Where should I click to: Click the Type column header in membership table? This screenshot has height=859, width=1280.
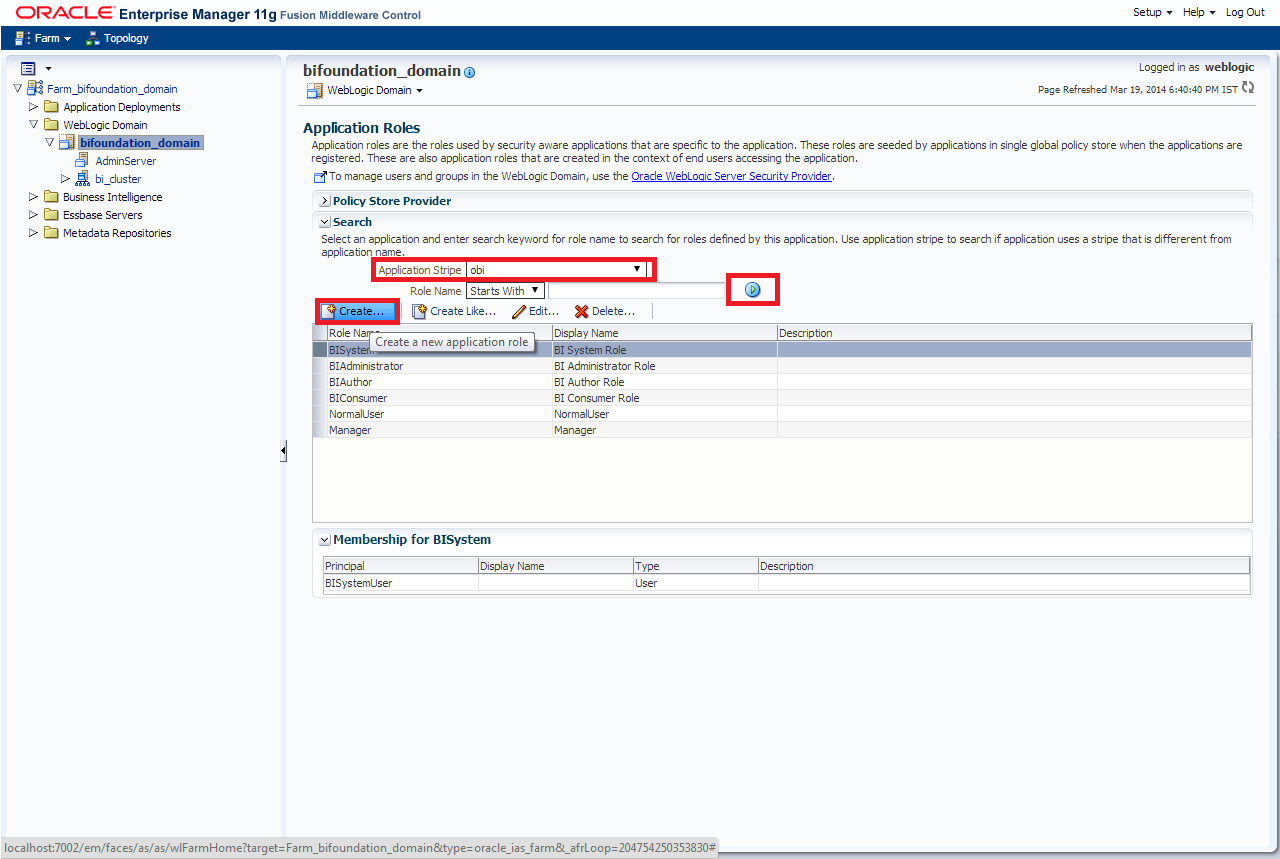coord(695,566)
